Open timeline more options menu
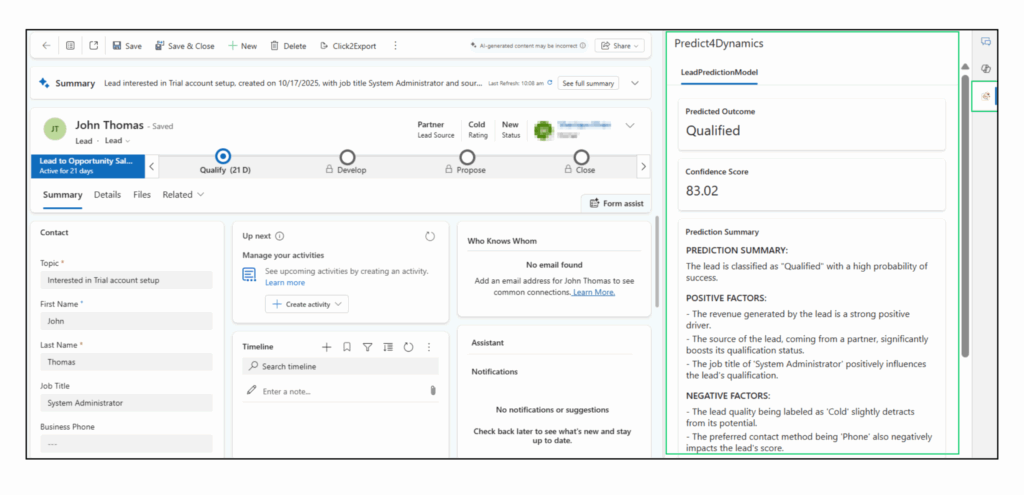 429,347
